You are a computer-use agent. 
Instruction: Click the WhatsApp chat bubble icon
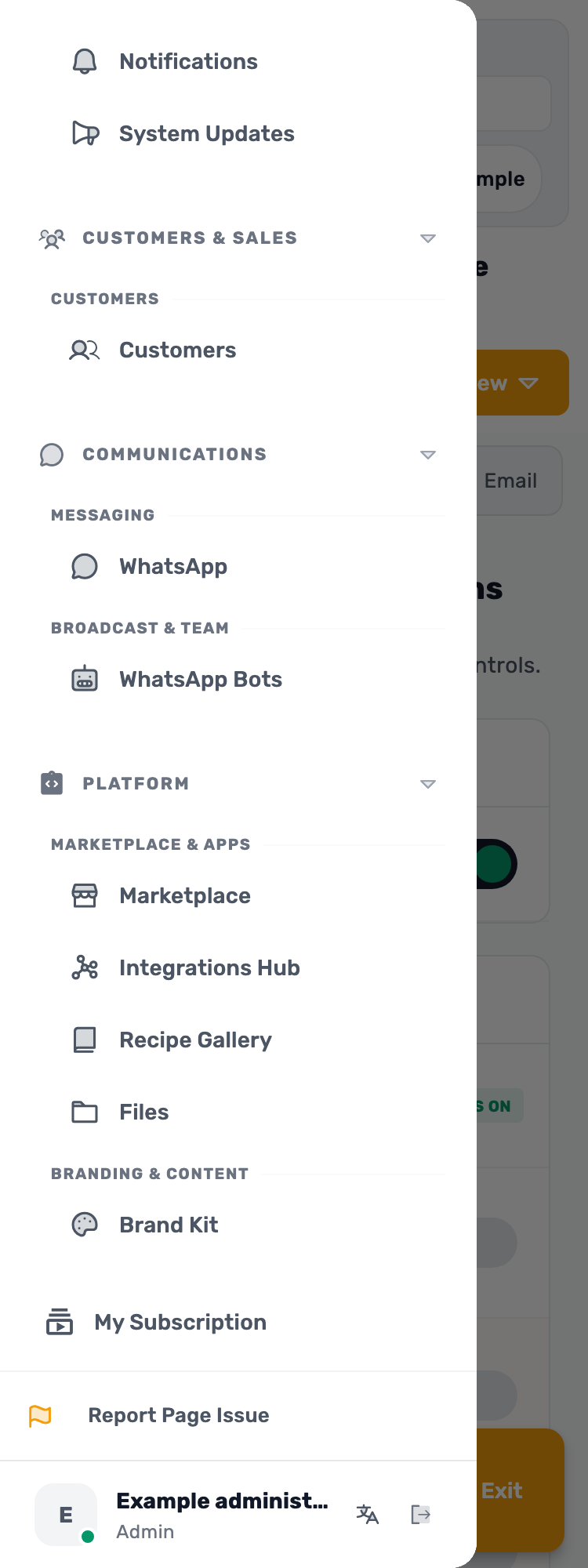click(x=85, y=566)
